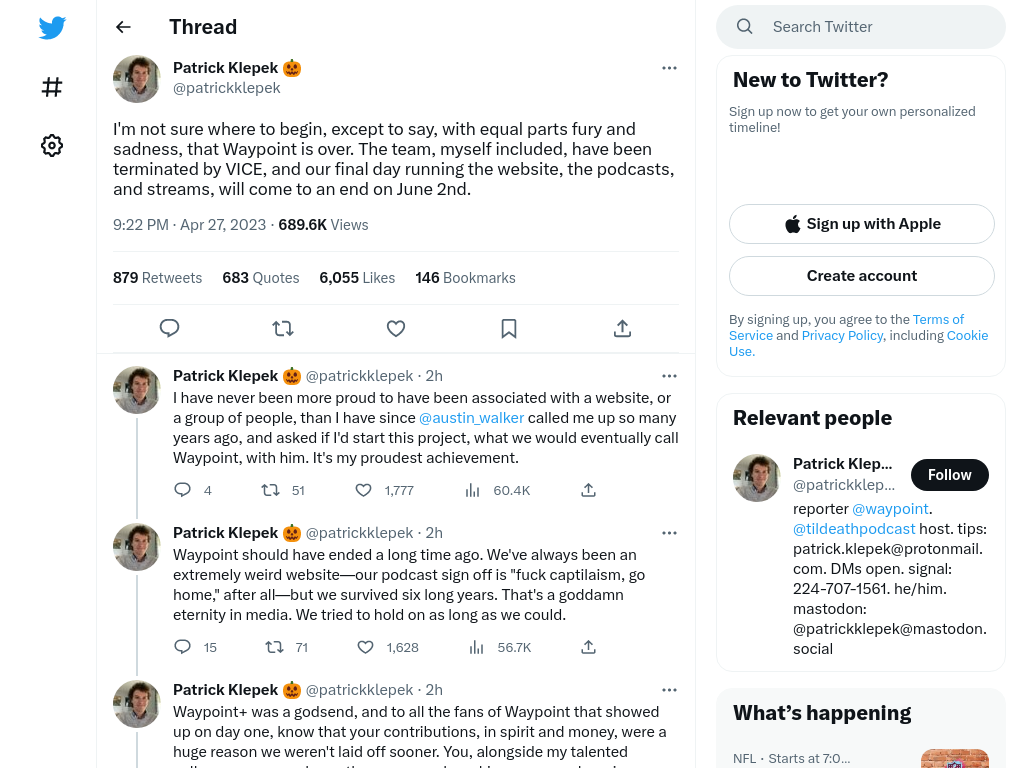Share the main tweet via upload icon

click(x=622, y=328)
